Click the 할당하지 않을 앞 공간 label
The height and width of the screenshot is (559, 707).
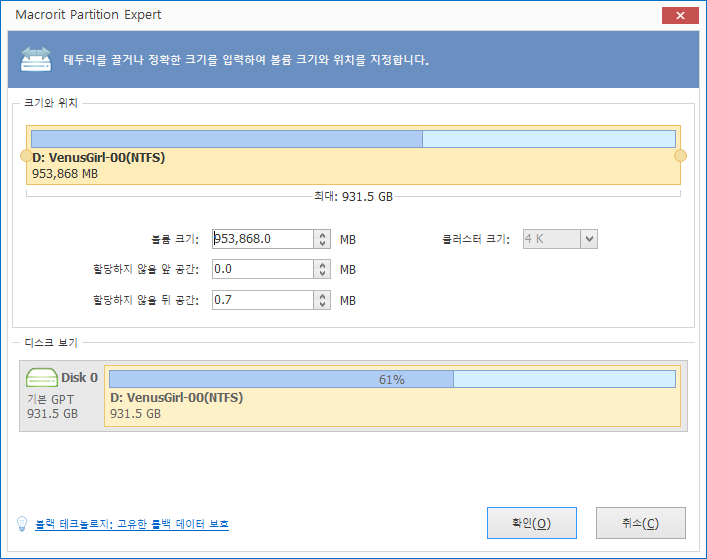coord(146,269)
